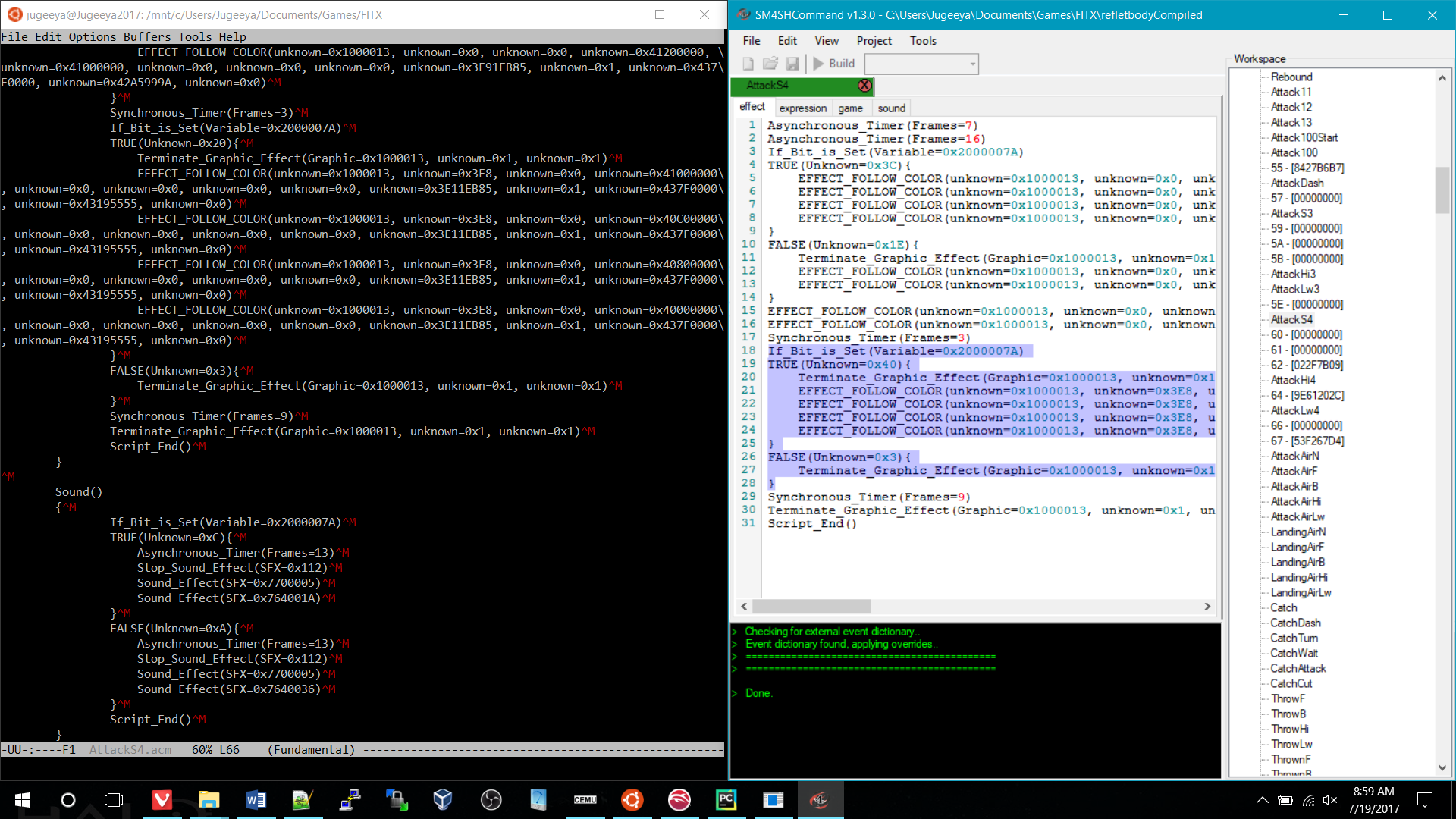Select AttackAirN in the Workspace tree

pyautogui.click(x=1294, y=456)
